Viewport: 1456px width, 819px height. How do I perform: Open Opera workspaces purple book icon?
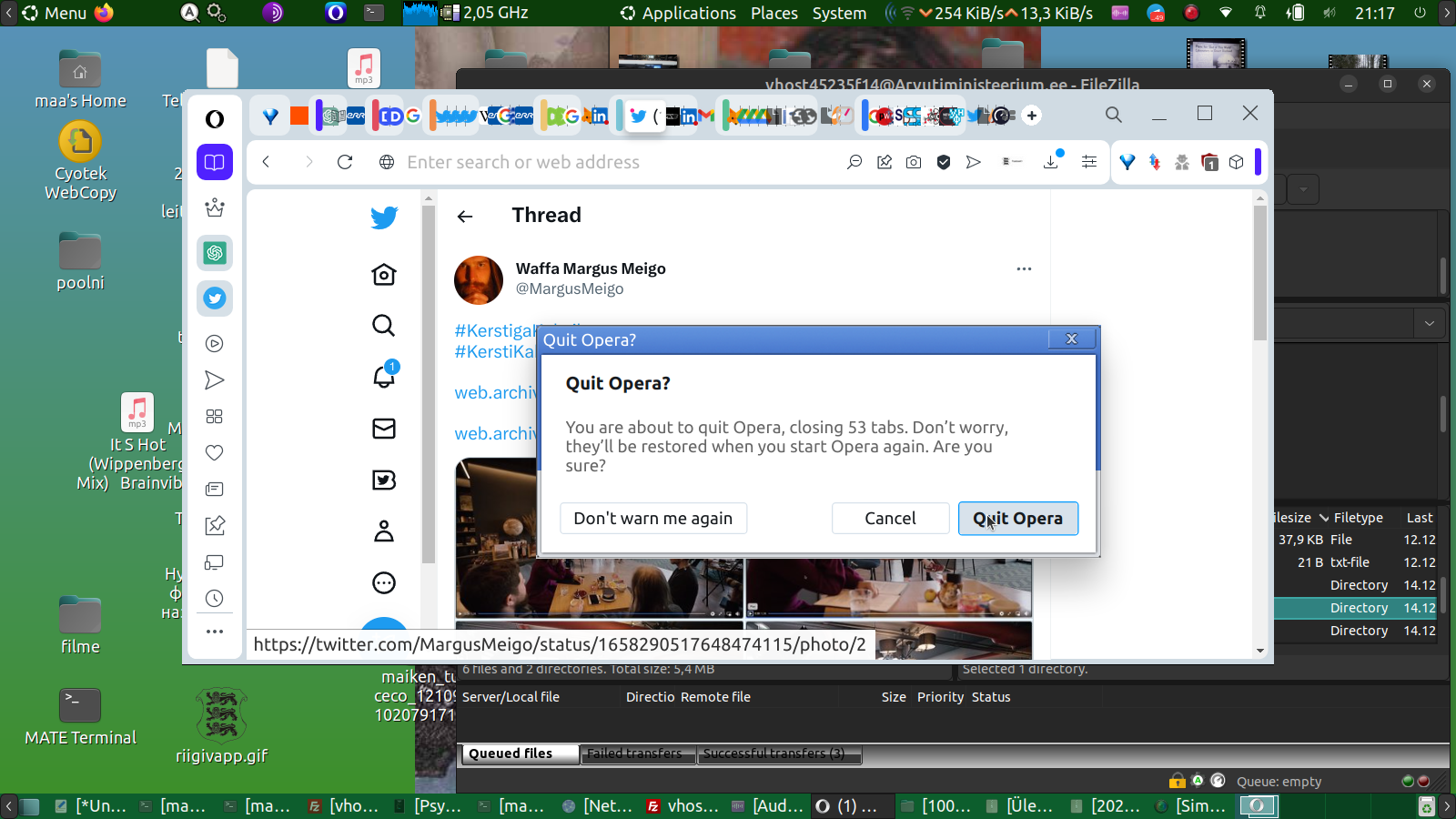[x=215, y=163]
